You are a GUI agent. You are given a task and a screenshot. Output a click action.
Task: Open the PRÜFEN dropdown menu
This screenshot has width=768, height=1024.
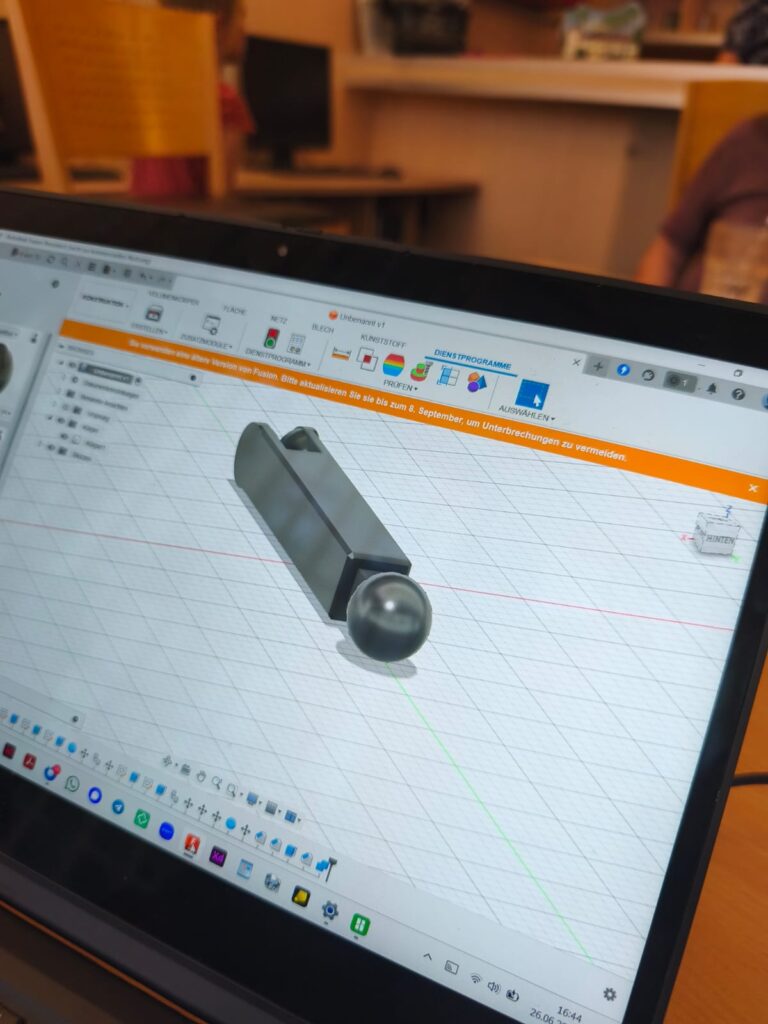[400, 385]
